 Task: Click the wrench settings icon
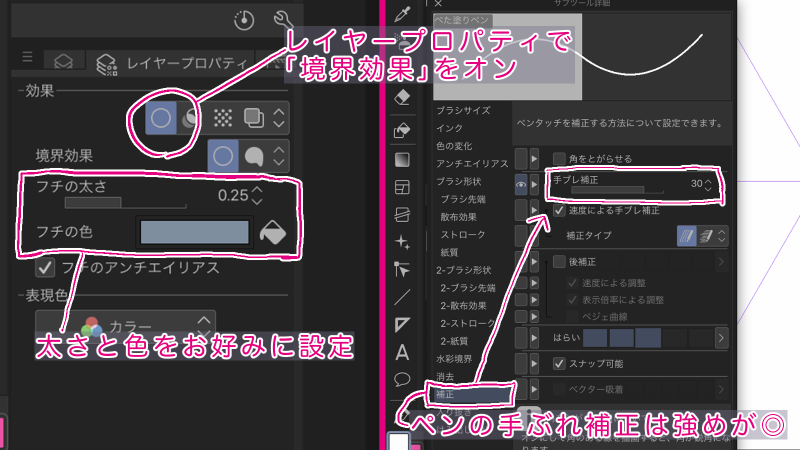[x=283, y=20]
